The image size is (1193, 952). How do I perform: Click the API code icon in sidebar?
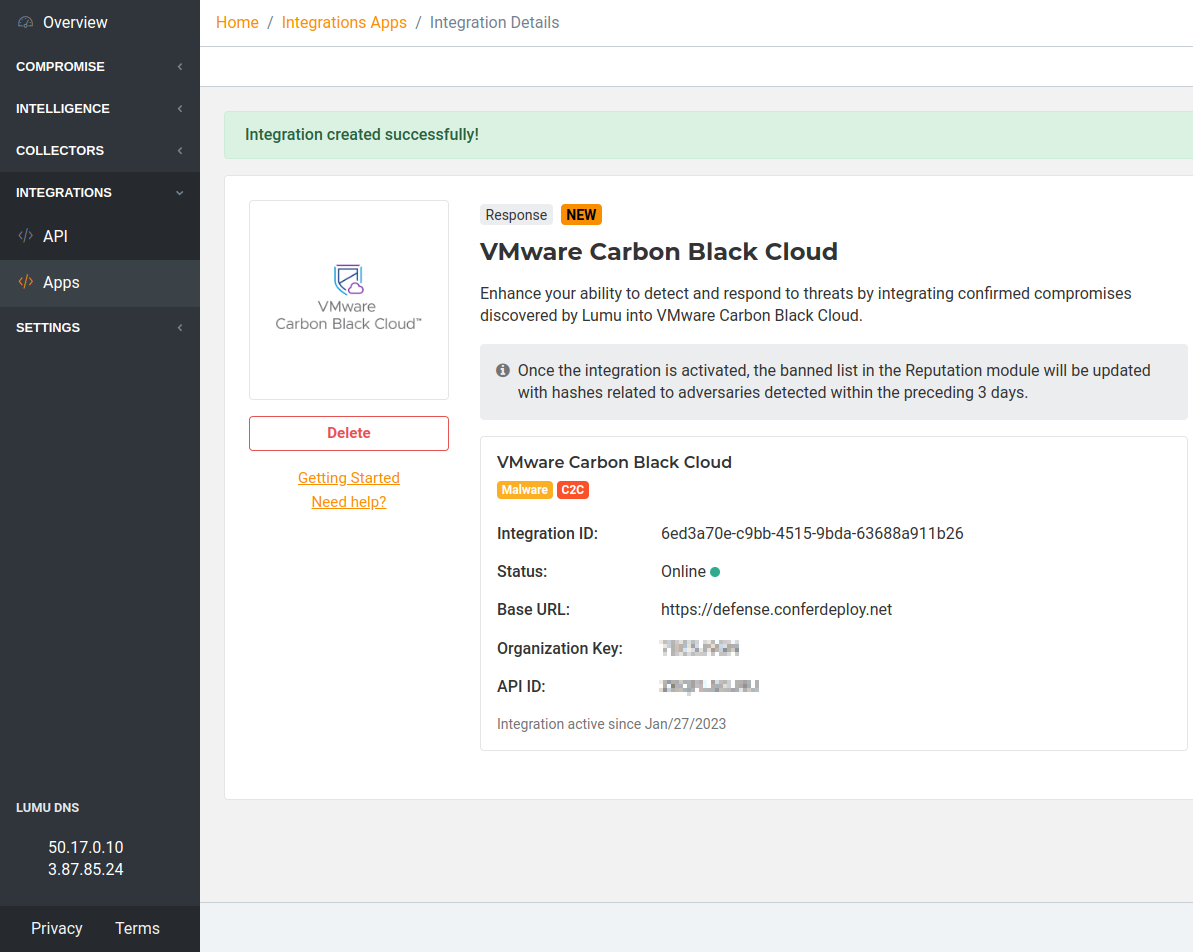click(x=26, y=237)
